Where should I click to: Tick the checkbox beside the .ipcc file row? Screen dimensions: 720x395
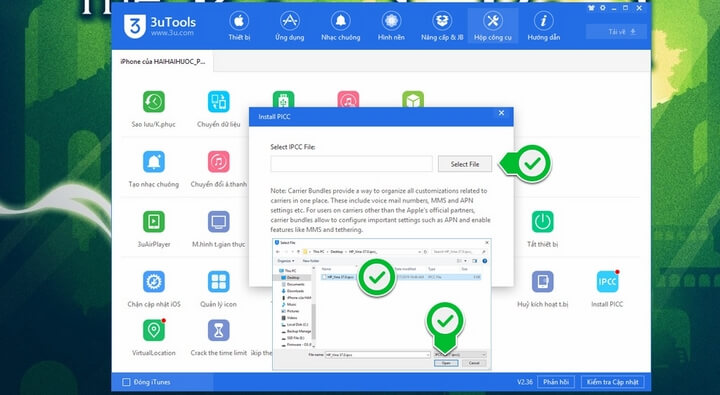[x=324, y=277]
